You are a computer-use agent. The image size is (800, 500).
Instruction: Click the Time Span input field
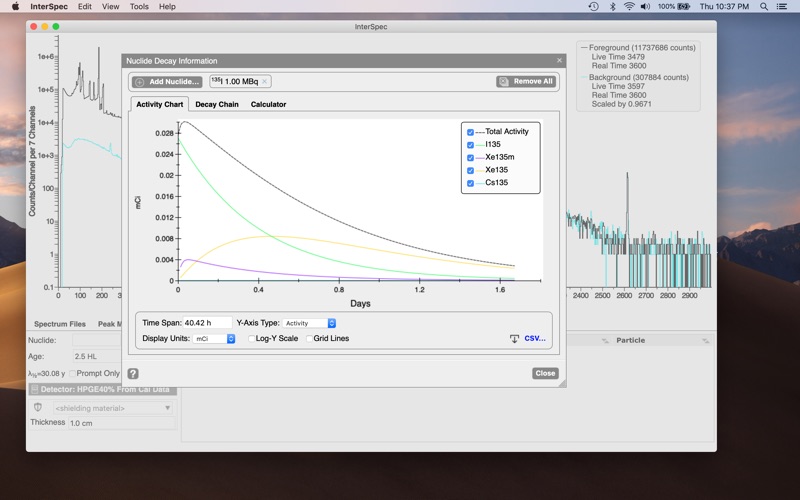point(207,323)
